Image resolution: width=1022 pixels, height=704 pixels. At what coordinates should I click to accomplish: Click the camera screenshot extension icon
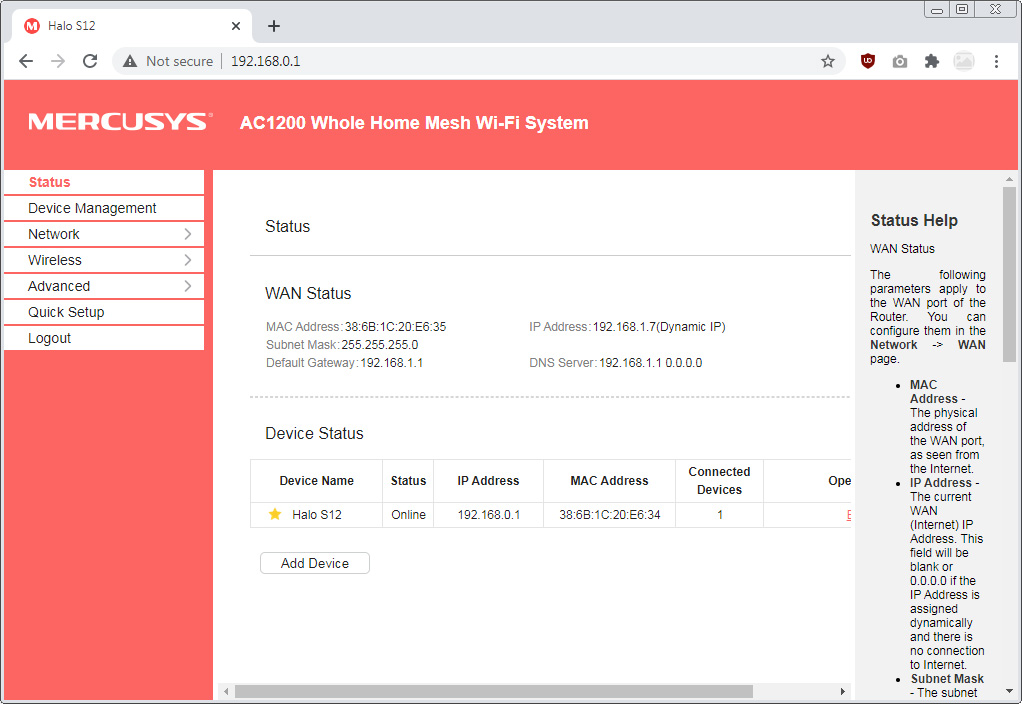point(899,61)
